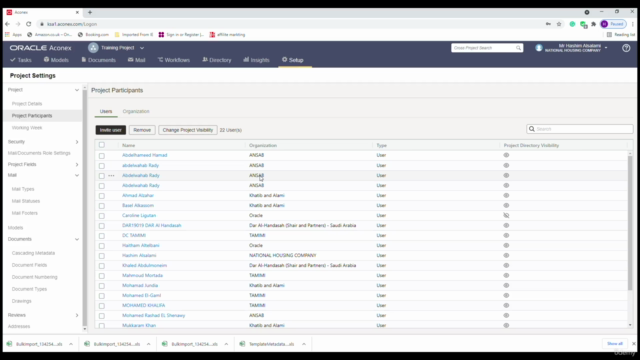Close the downloads bar
Image resolution: width=640 pixels, height=360 pixels.
633,344
